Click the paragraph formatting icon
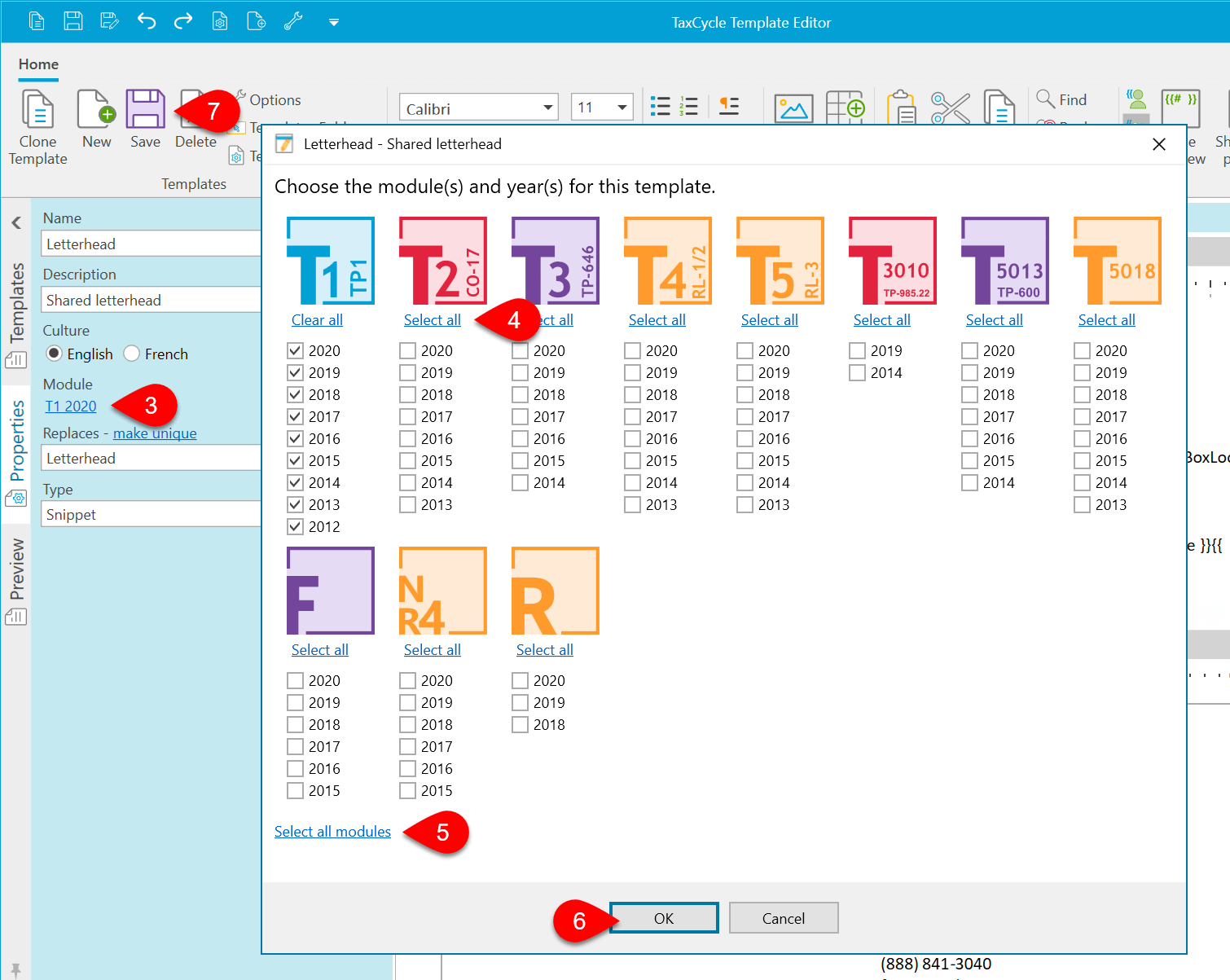Viewport: 1230px width, 980px height. click(729, 106)
